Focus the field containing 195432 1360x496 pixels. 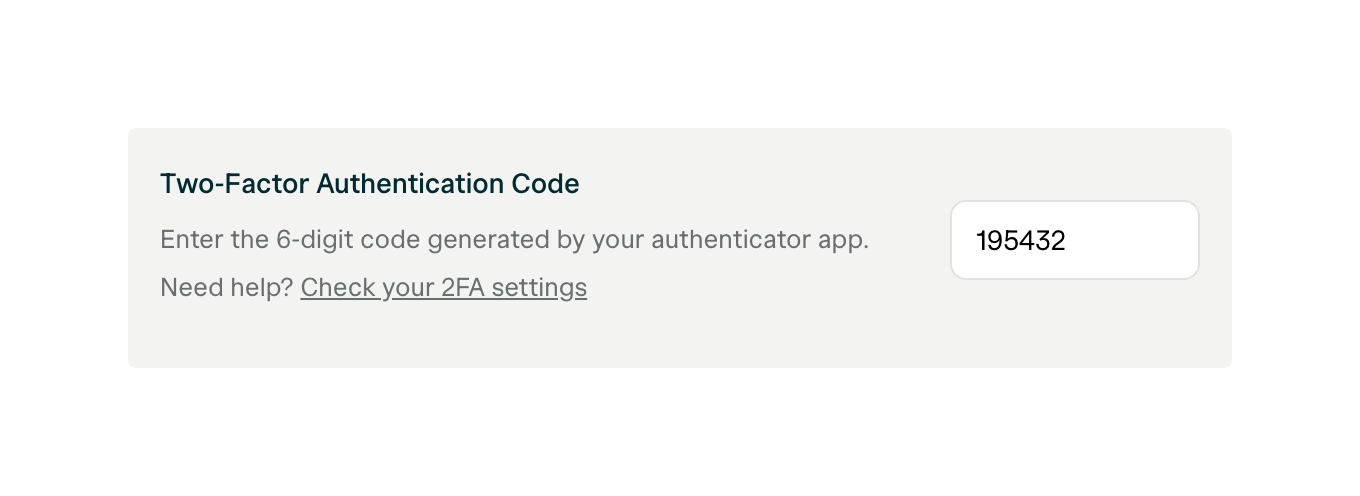tap(1074, 240)
